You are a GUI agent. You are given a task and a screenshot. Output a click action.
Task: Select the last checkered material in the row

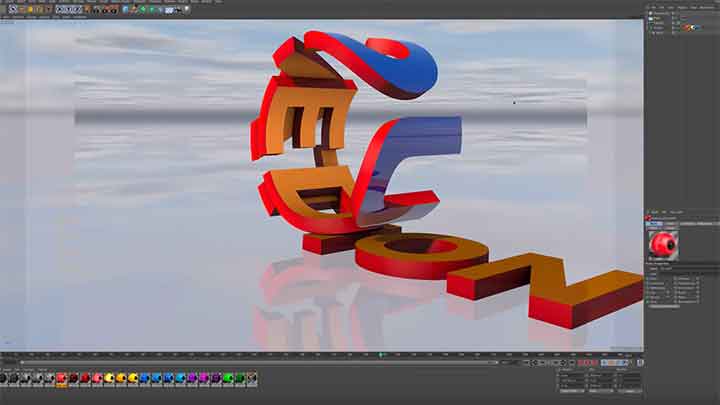coord(252,378)
